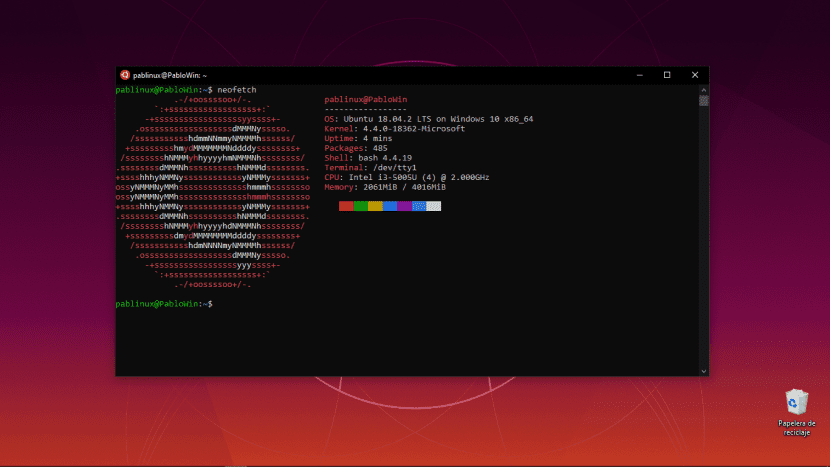The width and height of the screenshot is (830, 467).
Task: Click the green color block in neofetch output
Action: pyautogui.click(x=361, y=206)
